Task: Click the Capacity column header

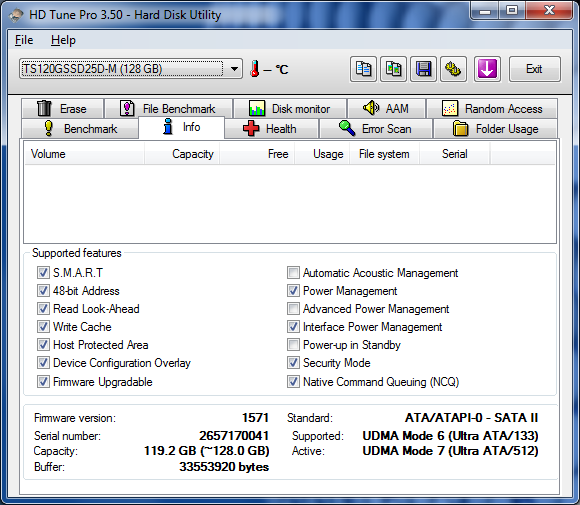Action: click(x=182, y=154)
